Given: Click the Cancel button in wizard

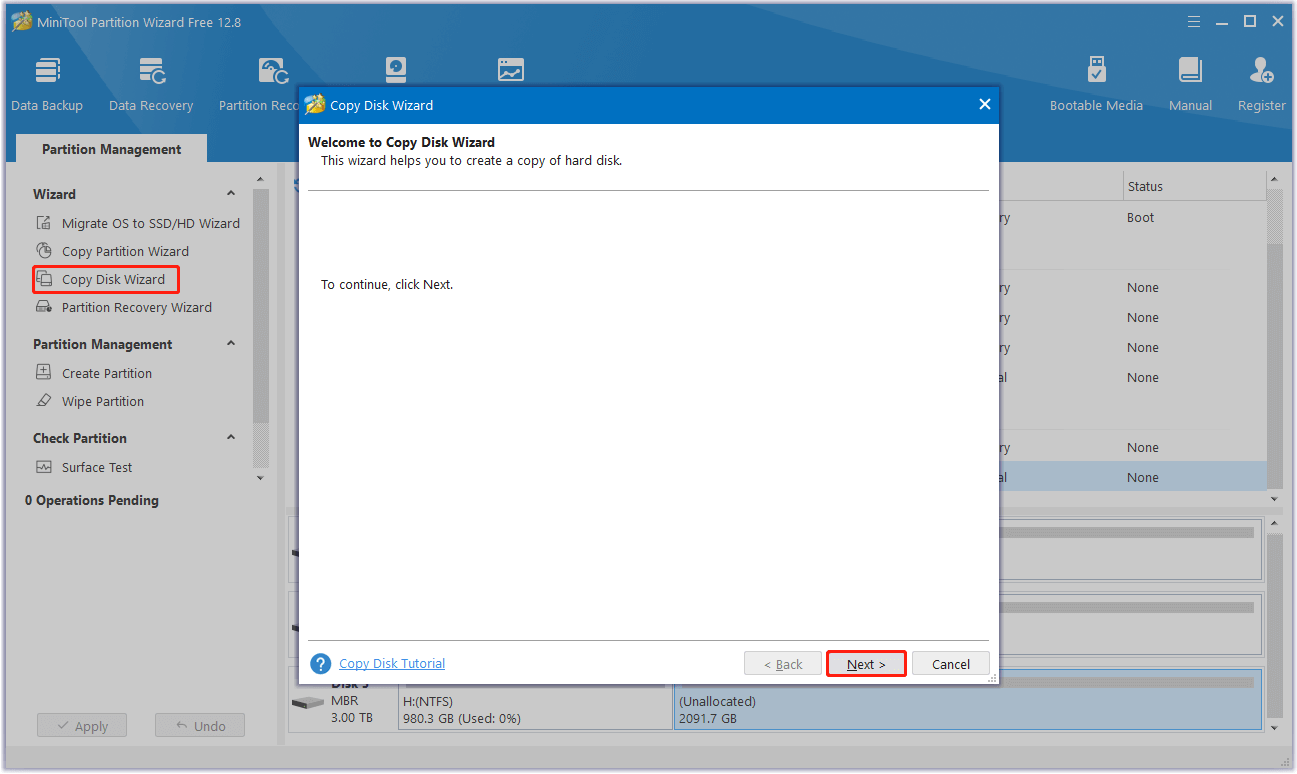Looking at the screenshot, I should point(951,664).
